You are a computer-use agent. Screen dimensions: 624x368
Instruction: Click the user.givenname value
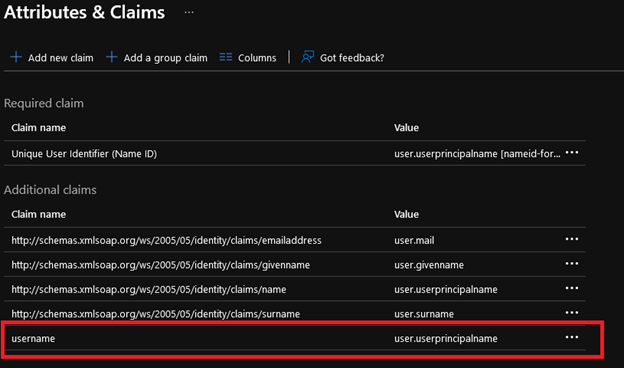click(429, 265)
